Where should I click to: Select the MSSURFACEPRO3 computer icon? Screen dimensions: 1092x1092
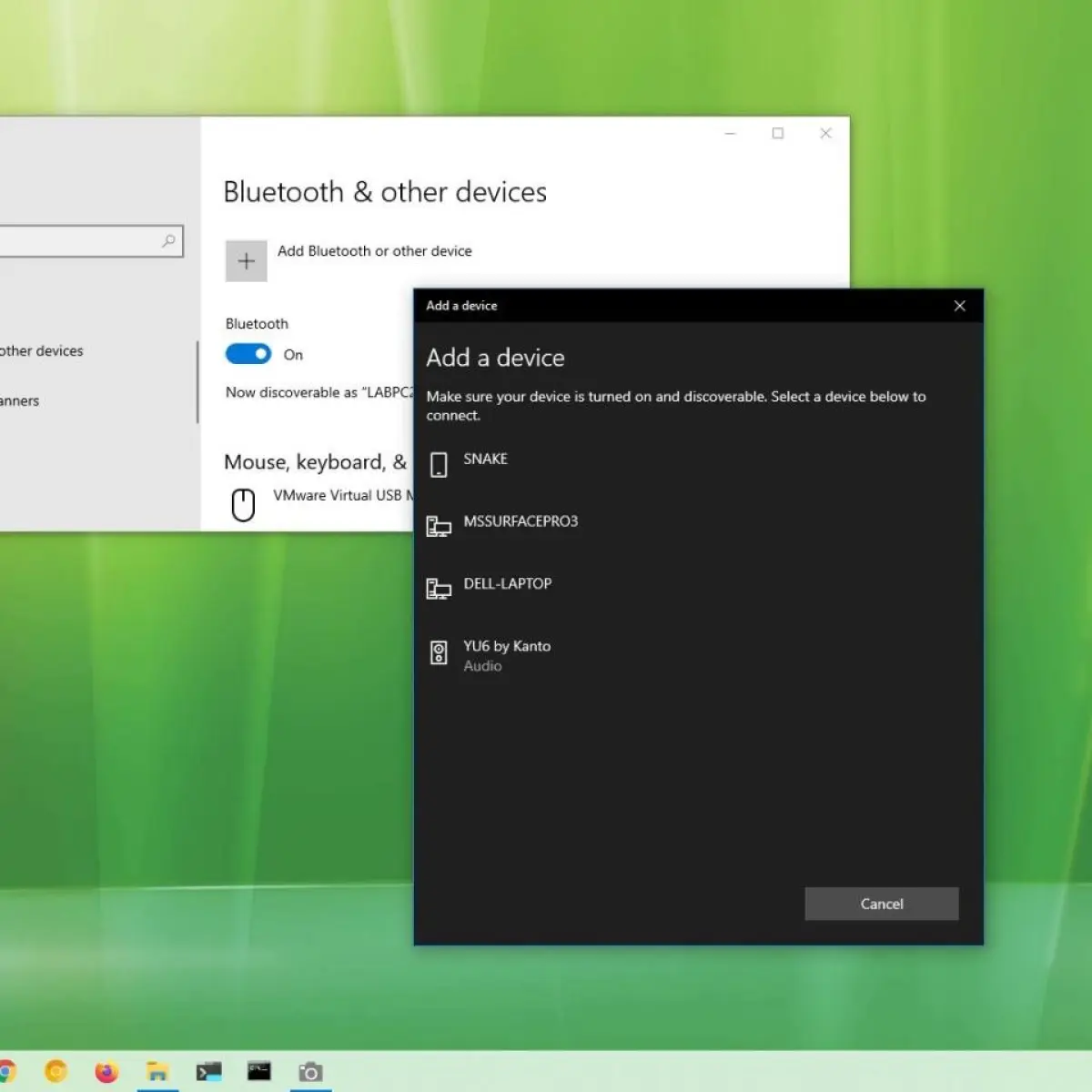coord(439,526)
